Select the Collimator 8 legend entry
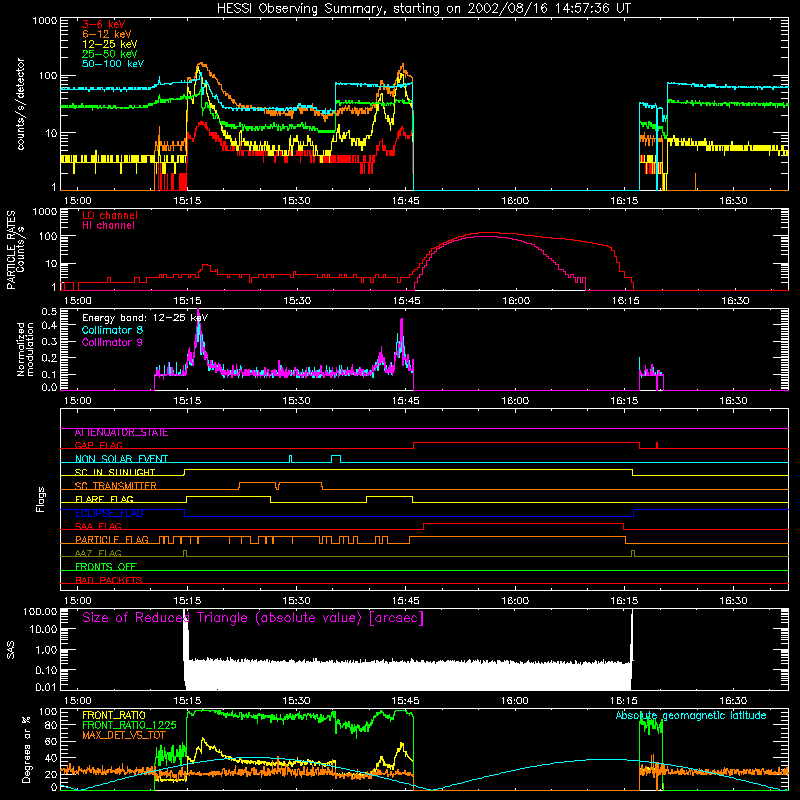 coord(112,330)
